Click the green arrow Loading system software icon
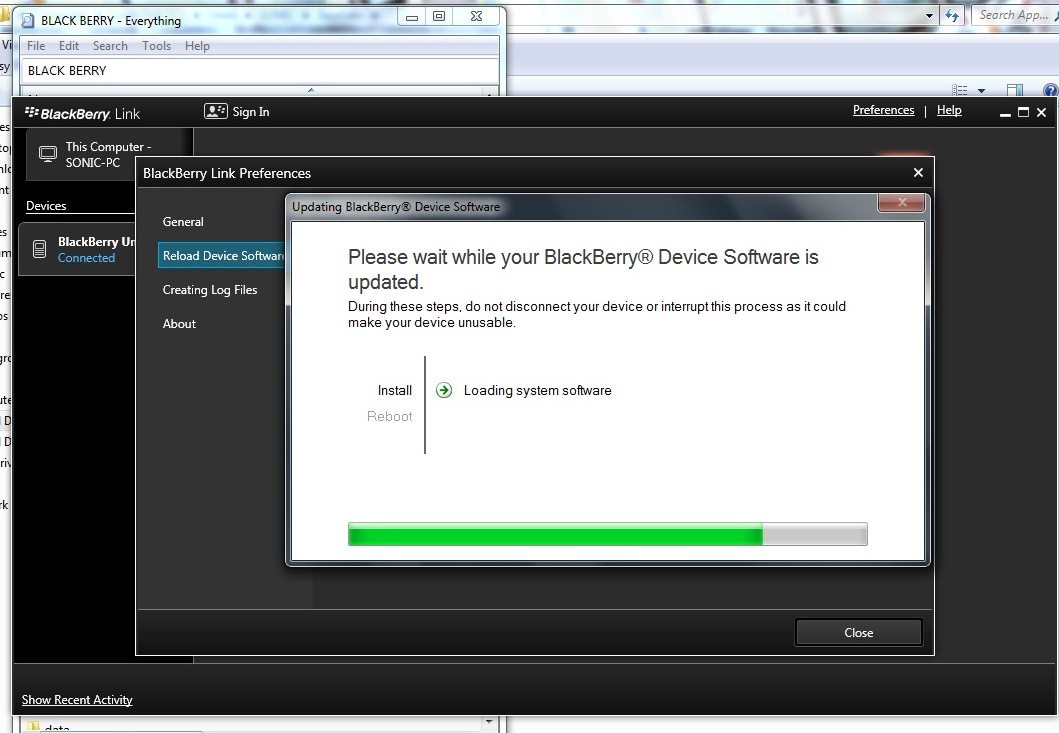1059x733 pixels. point(444,390)
